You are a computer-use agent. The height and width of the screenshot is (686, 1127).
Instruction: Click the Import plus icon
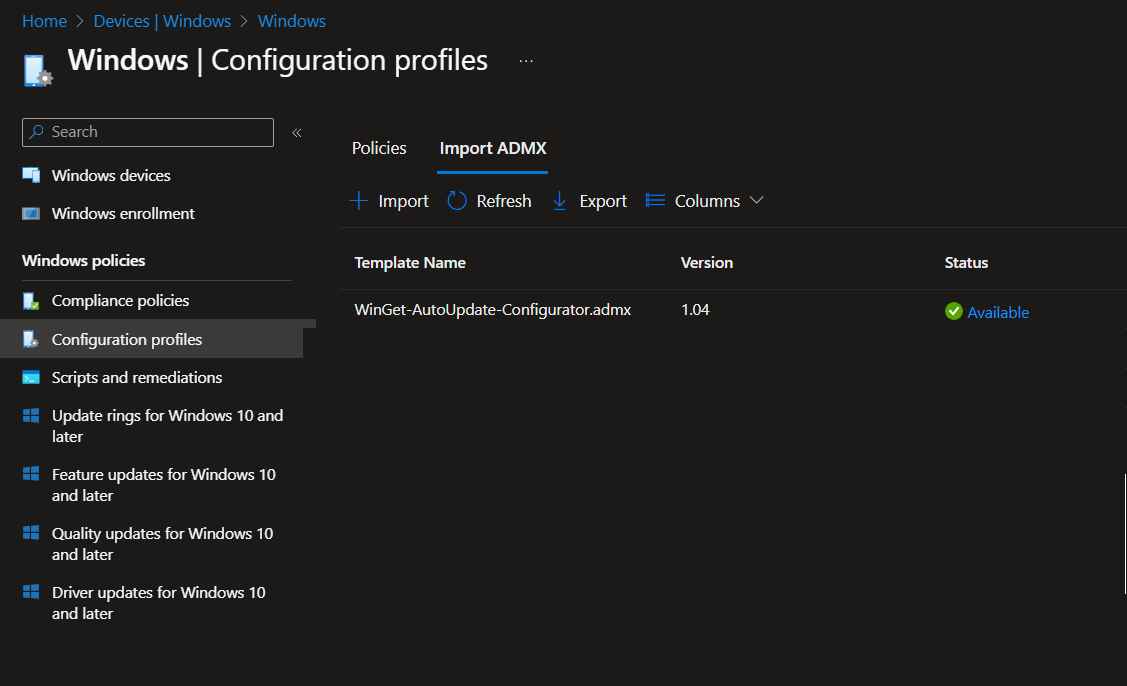coord(359,201)
